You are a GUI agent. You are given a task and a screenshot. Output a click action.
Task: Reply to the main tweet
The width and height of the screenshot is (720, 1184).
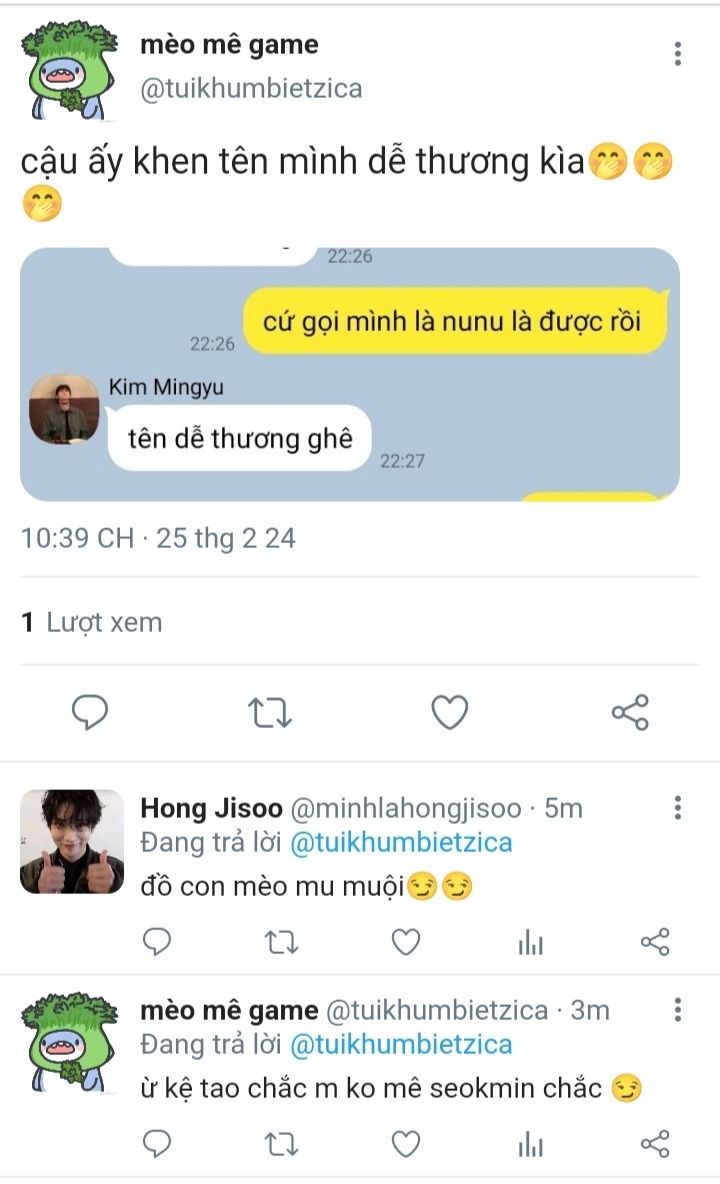(90, 713)
